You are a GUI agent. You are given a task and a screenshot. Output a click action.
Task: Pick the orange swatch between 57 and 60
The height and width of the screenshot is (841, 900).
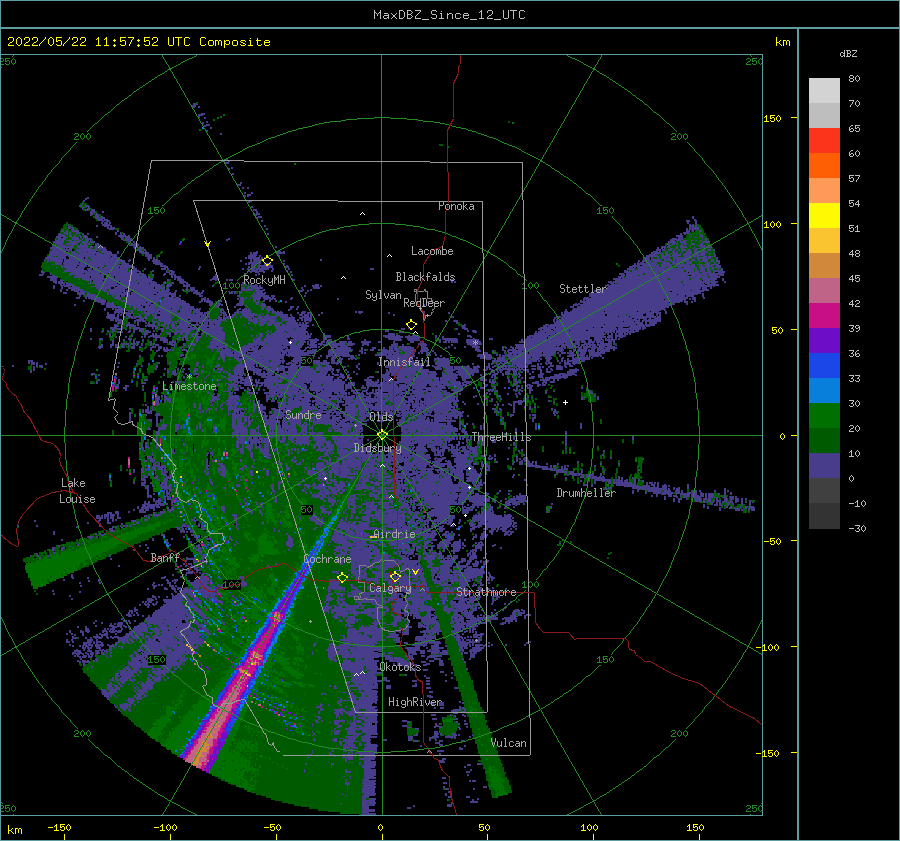(x=824, y=166)
